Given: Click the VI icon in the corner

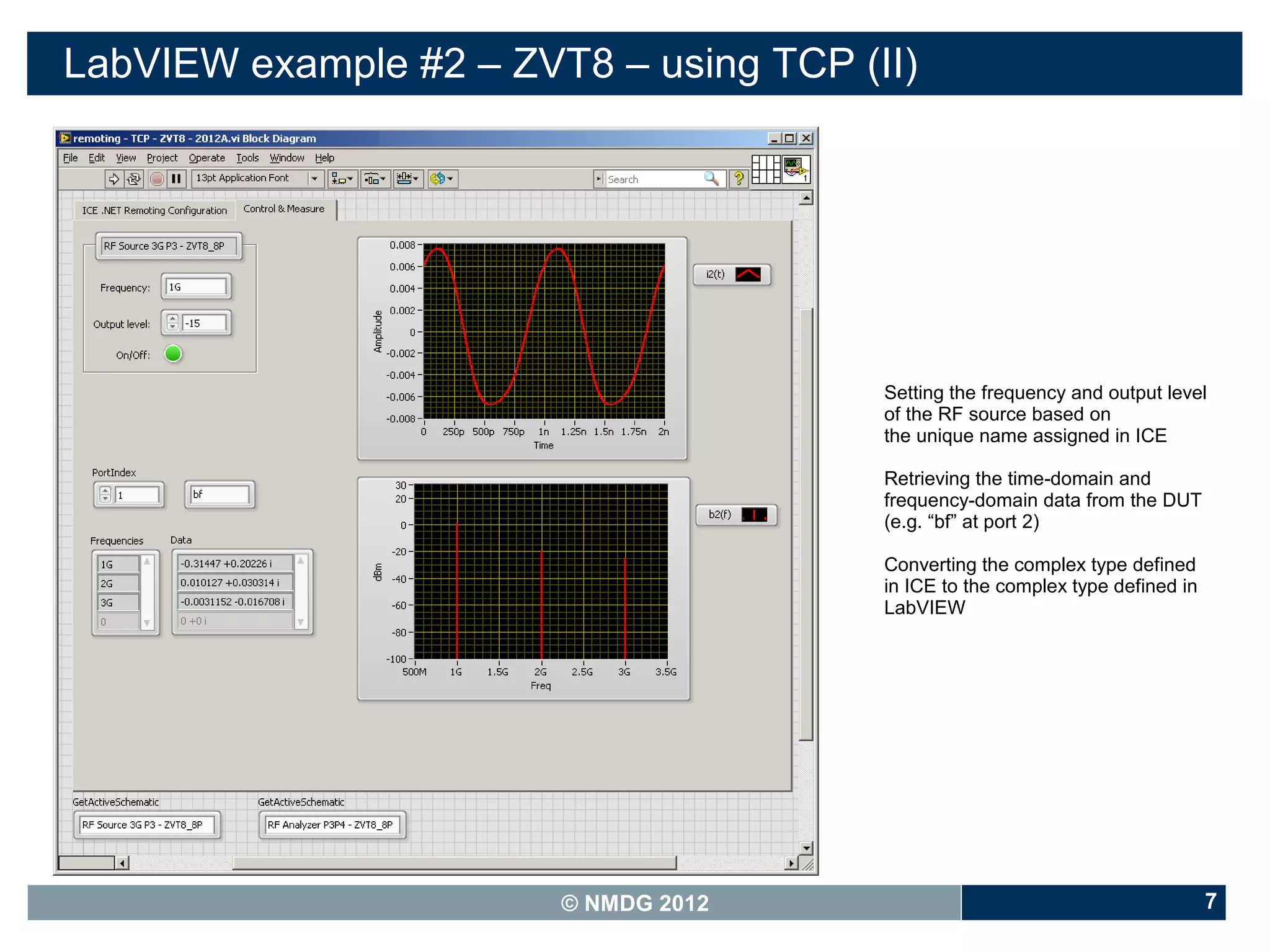Looking at the screenshot, I should pos(796,169).
